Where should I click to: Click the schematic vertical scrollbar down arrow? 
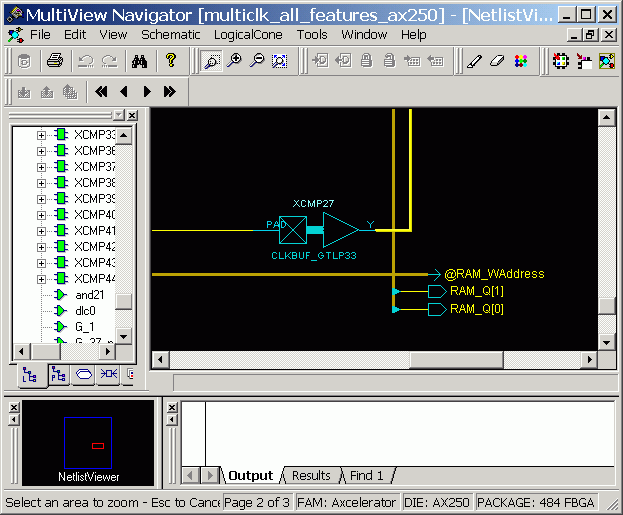click(606, 343)
